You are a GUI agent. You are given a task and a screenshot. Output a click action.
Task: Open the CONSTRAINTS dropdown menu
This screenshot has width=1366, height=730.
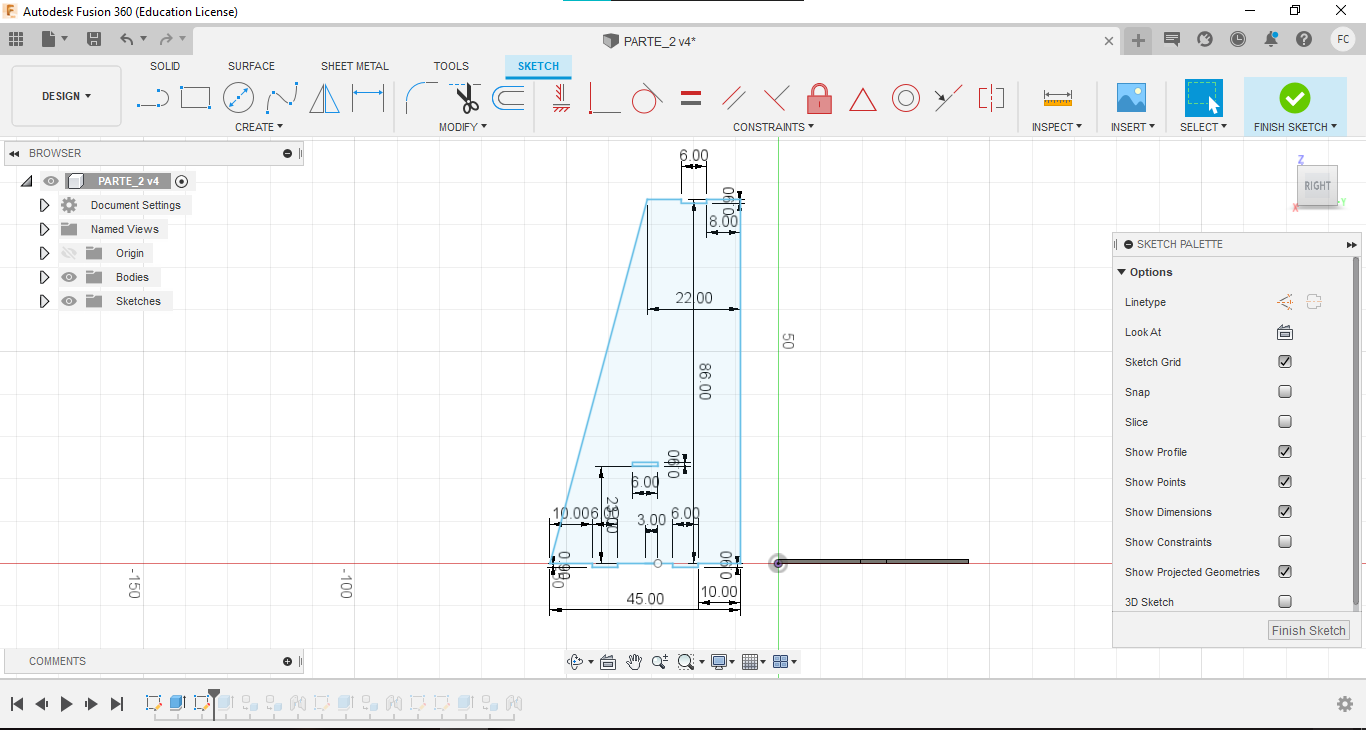click(773, 127)
